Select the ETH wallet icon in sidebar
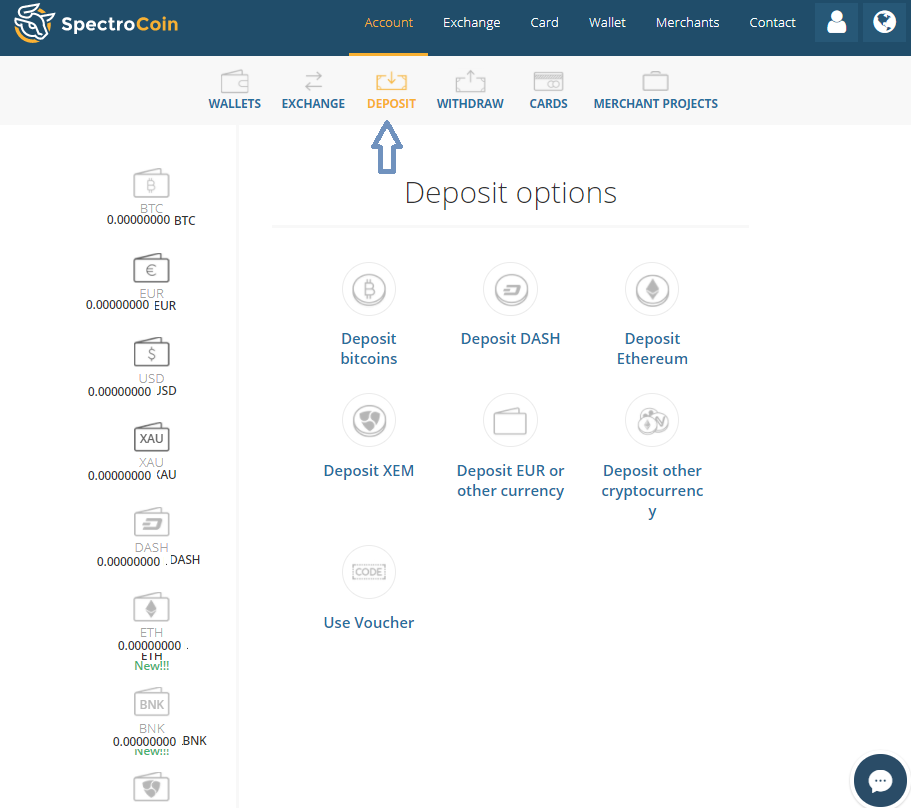The width and height of the screenshot is (911, 808). click(151, 608)
